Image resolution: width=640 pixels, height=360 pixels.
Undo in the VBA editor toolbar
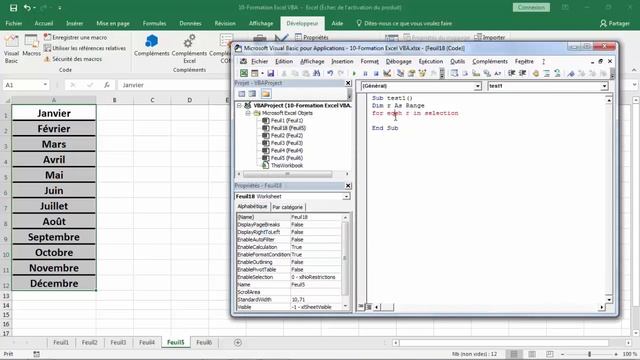pos(330,73)
